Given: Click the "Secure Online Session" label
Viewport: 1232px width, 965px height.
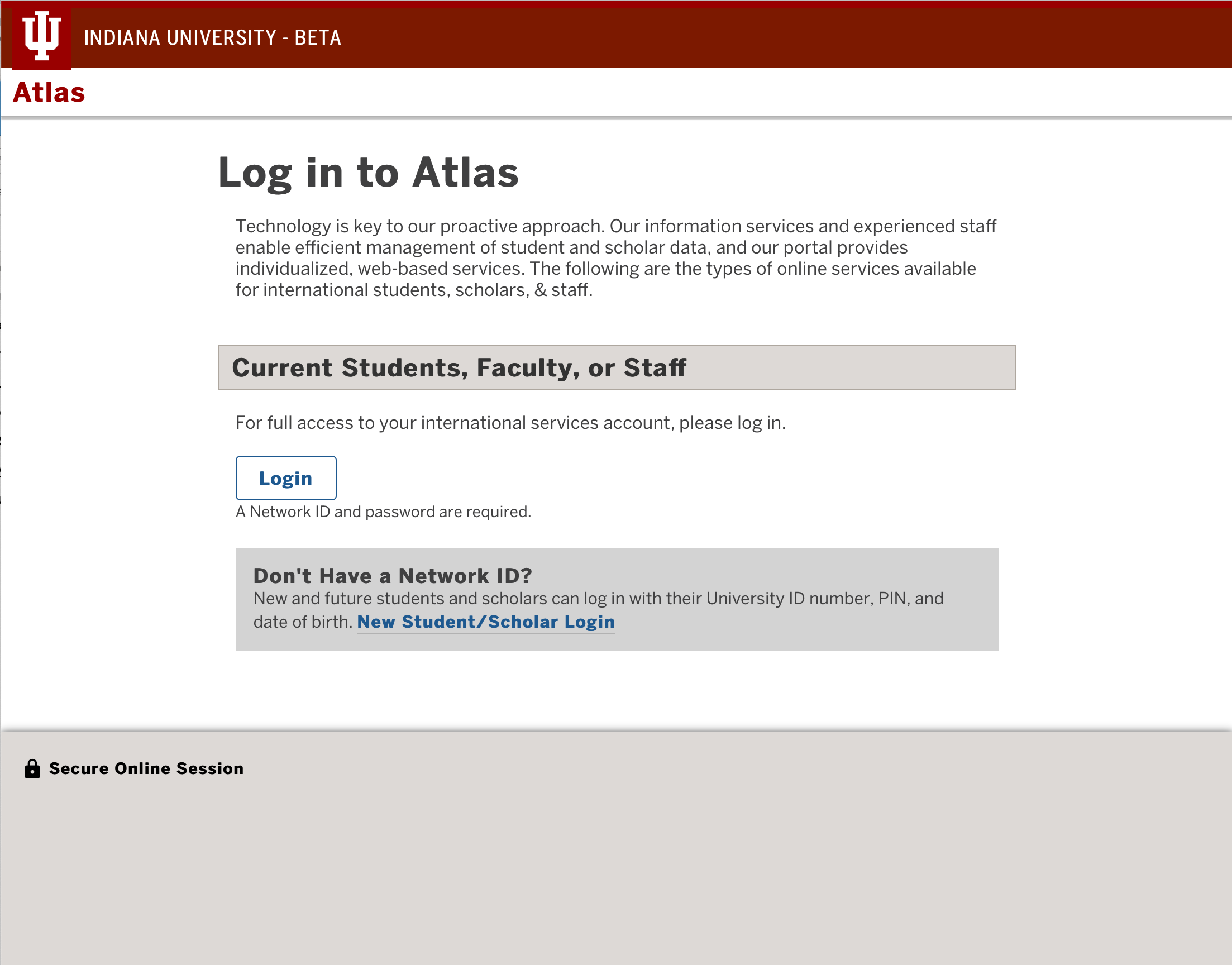Looking at the screenshot, I should [x=146, y=768].
